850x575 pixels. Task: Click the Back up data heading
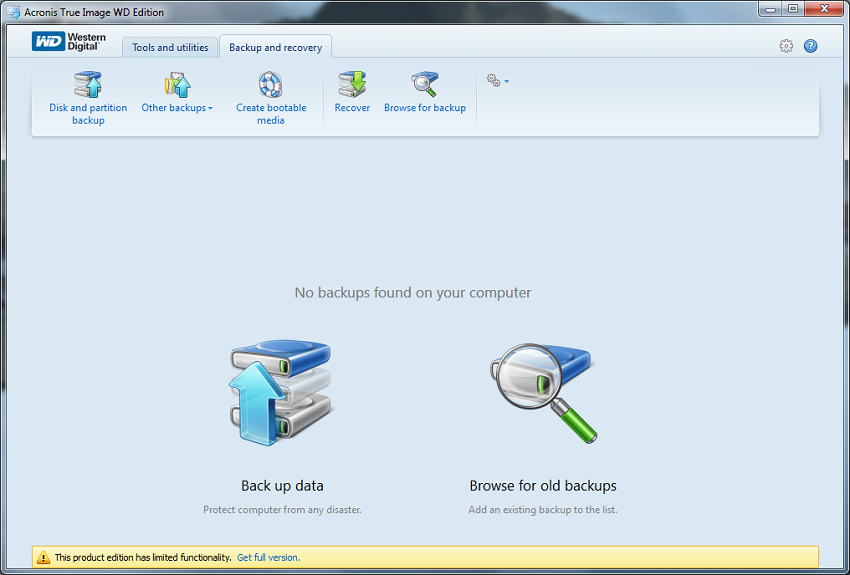click(x=282, y=486)
